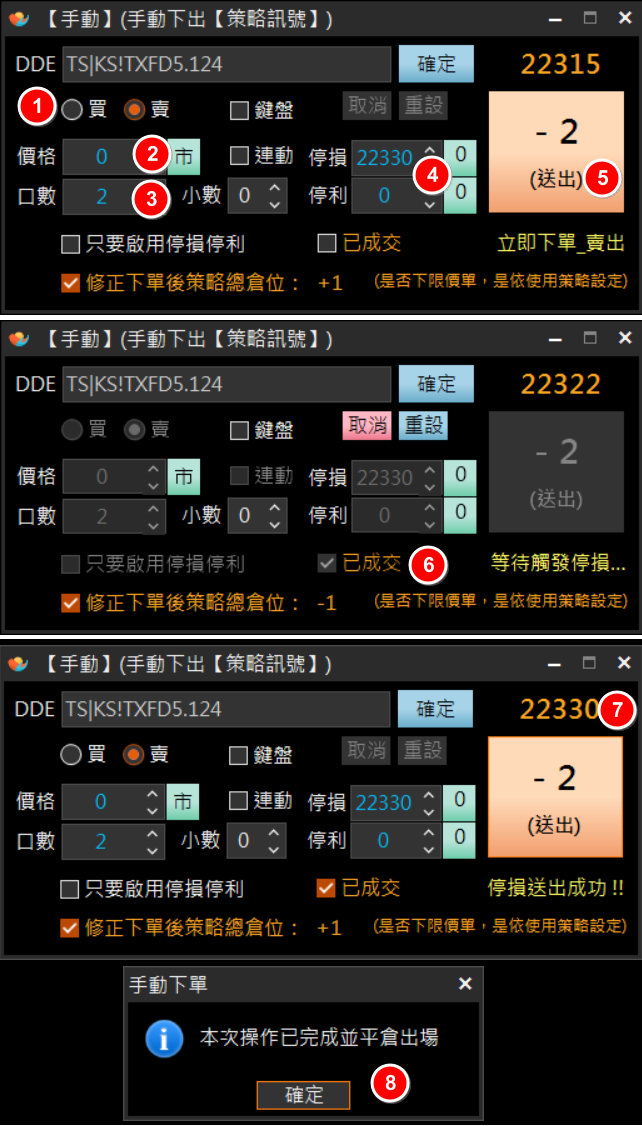Click the app logo icon in top title bar
This screenshot has width=642, height=1126.
tap(19, 19)
